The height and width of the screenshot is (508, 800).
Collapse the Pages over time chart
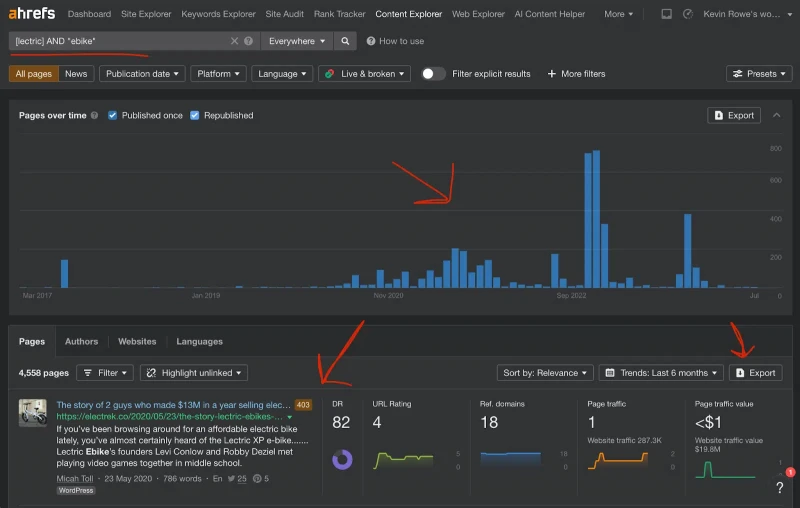(x=777, y=115)
